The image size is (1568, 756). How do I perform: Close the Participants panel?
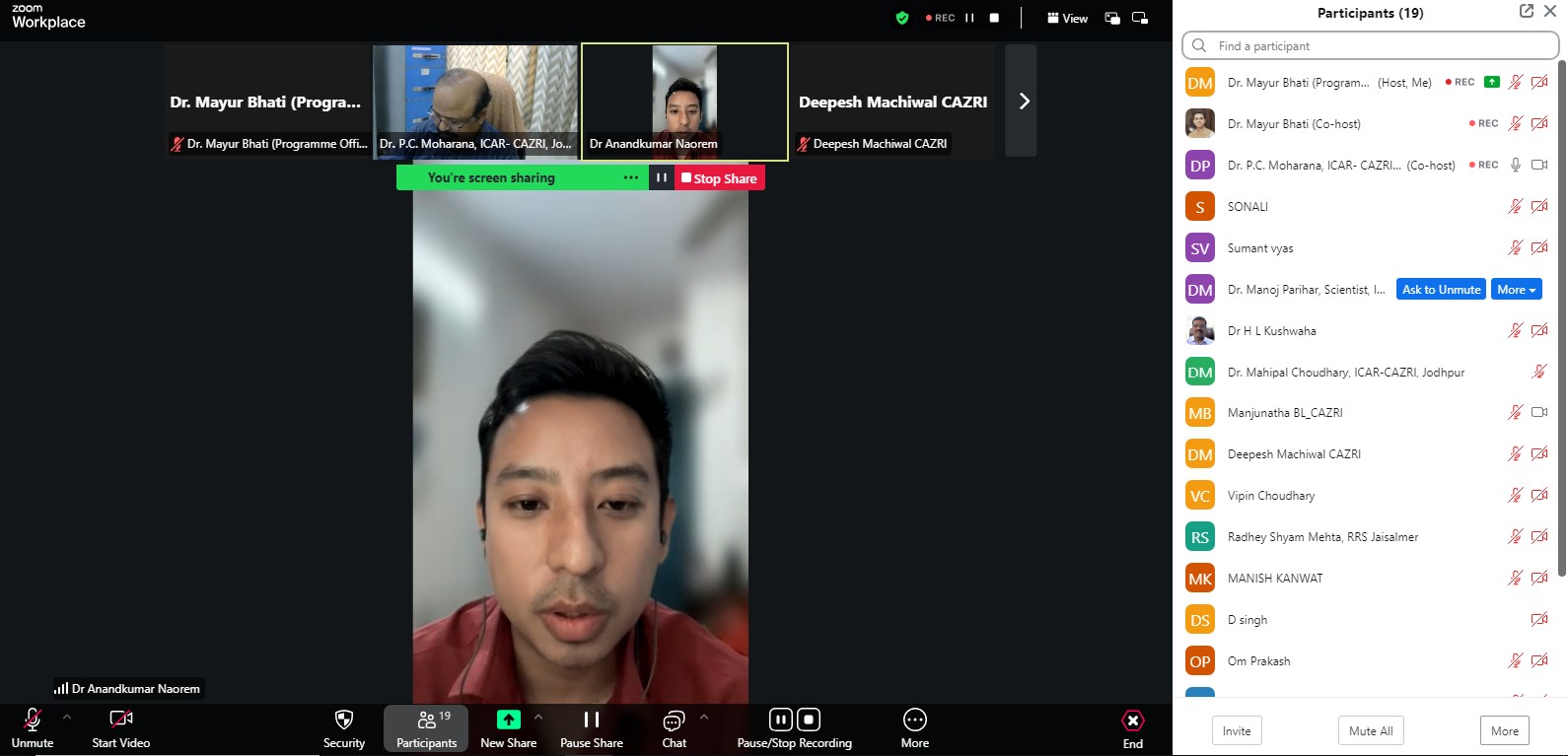click(x=1551, y=11)
